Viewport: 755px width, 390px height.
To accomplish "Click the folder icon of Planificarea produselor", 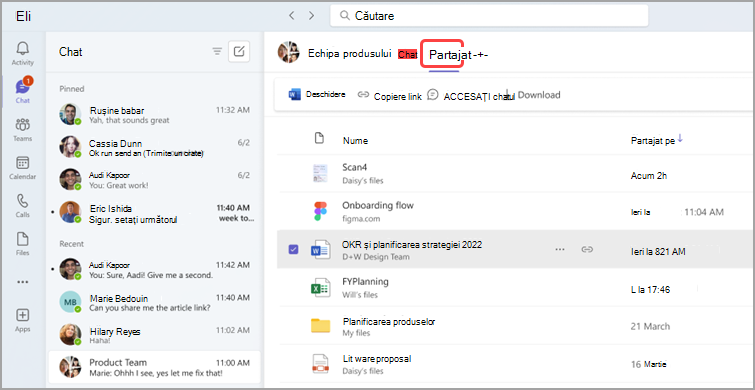I will pyautogui.click(x=320, y=326).
